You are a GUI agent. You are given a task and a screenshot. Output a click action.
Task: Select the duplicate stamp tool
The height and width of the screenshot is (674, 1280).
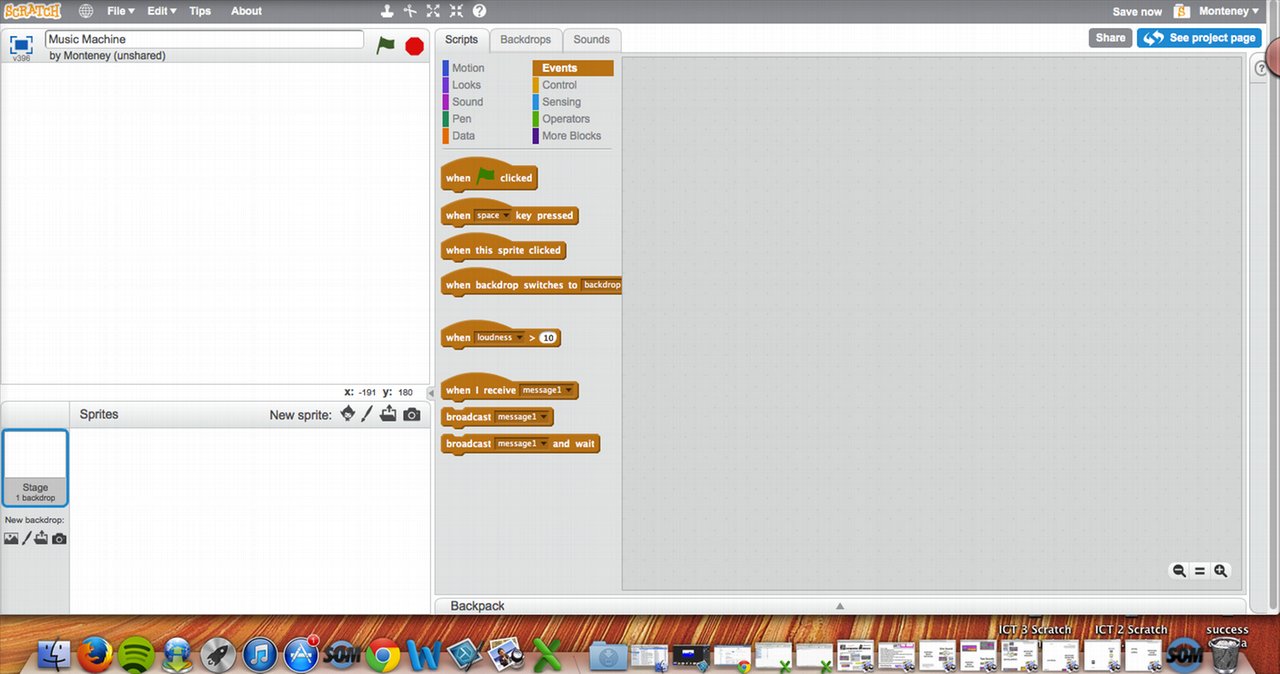[387, 11]
